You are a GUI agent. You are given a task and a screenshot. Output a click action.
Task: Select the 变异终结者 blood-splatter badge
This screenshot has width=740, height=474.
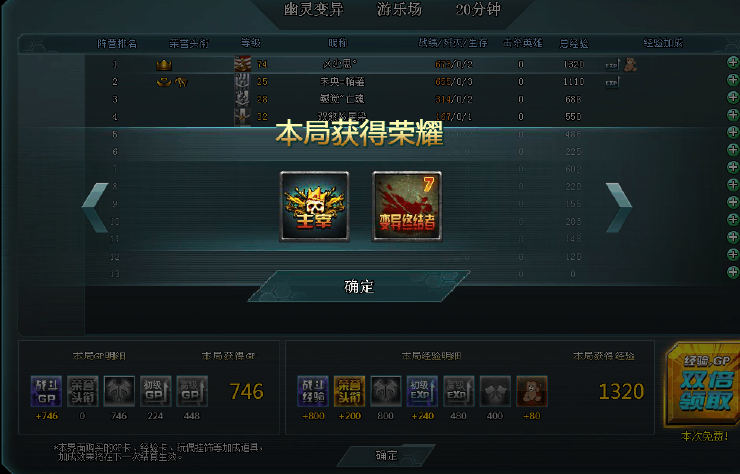pyautogui.click(x=407, y=206)
